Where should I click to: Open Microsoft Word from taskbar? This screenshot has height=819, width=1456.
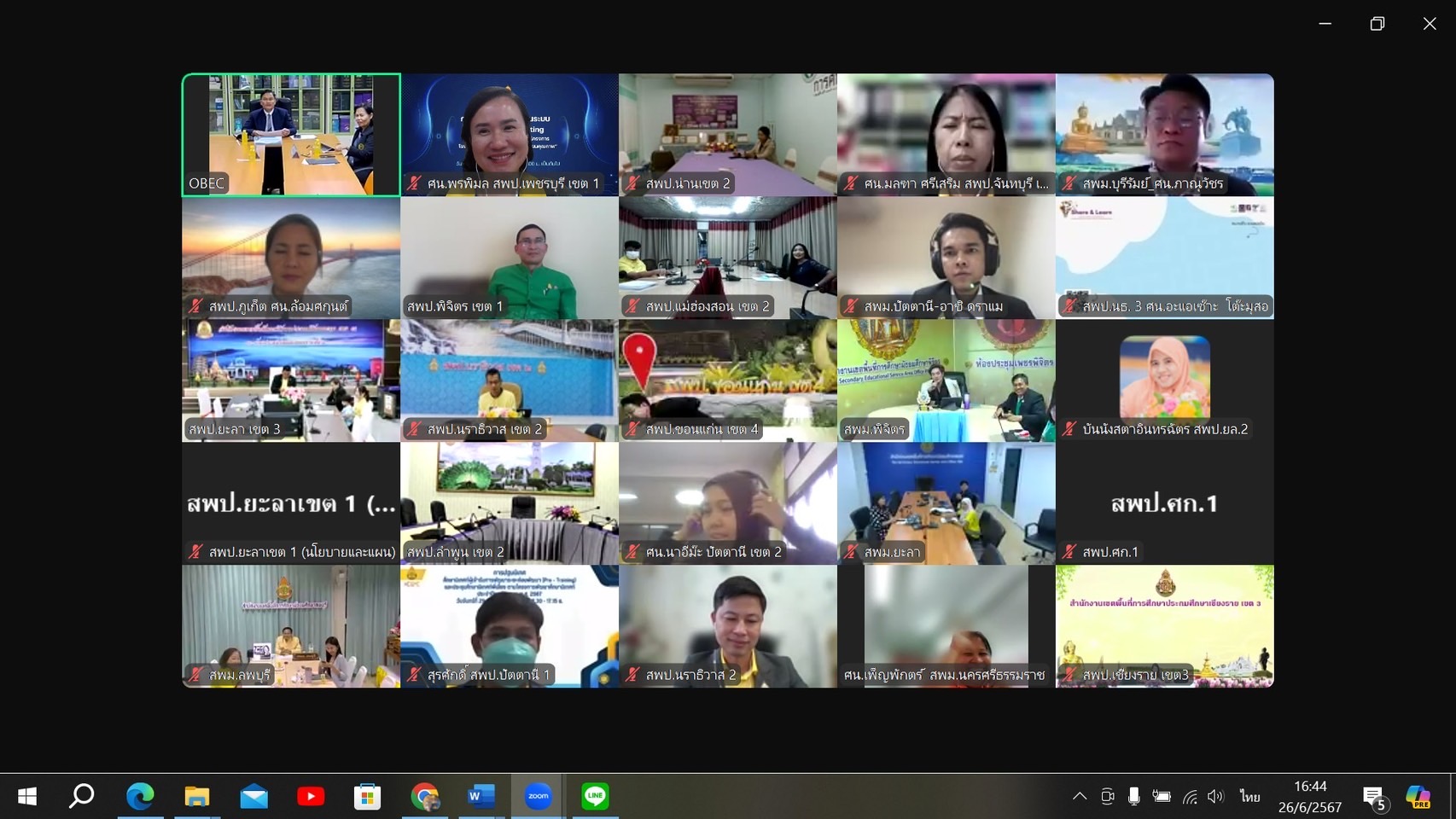click(x=480, y=797)
